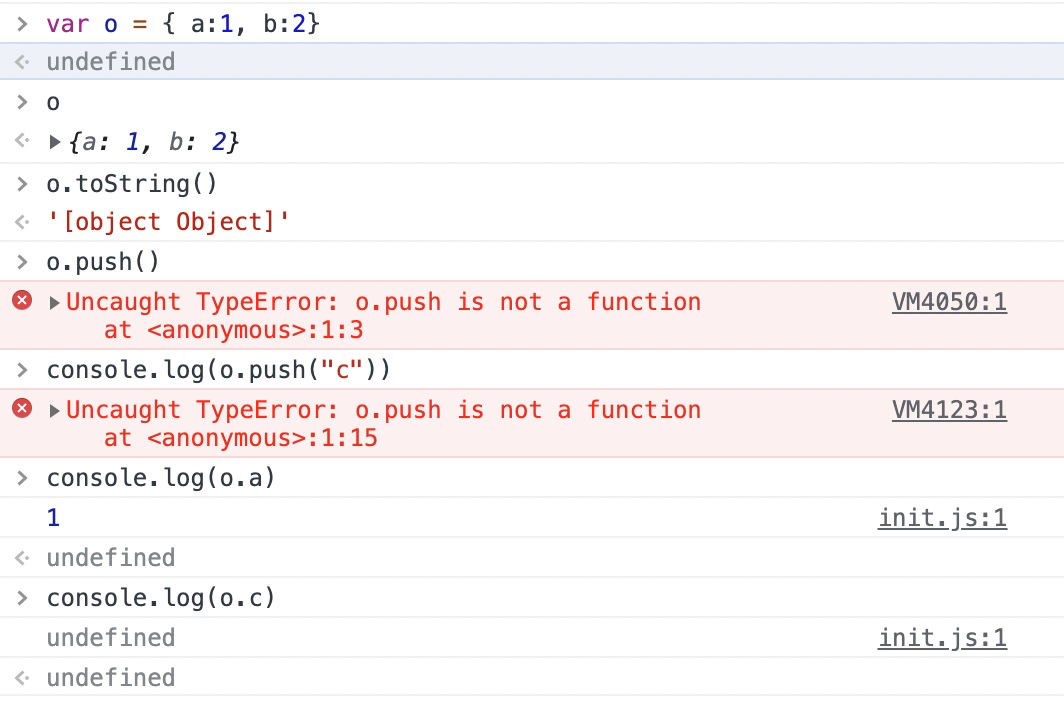Screen dimensions: 1064x704
Task: Click input chevron beside console.log(o.c)
Action: click(x=22, y=598)
